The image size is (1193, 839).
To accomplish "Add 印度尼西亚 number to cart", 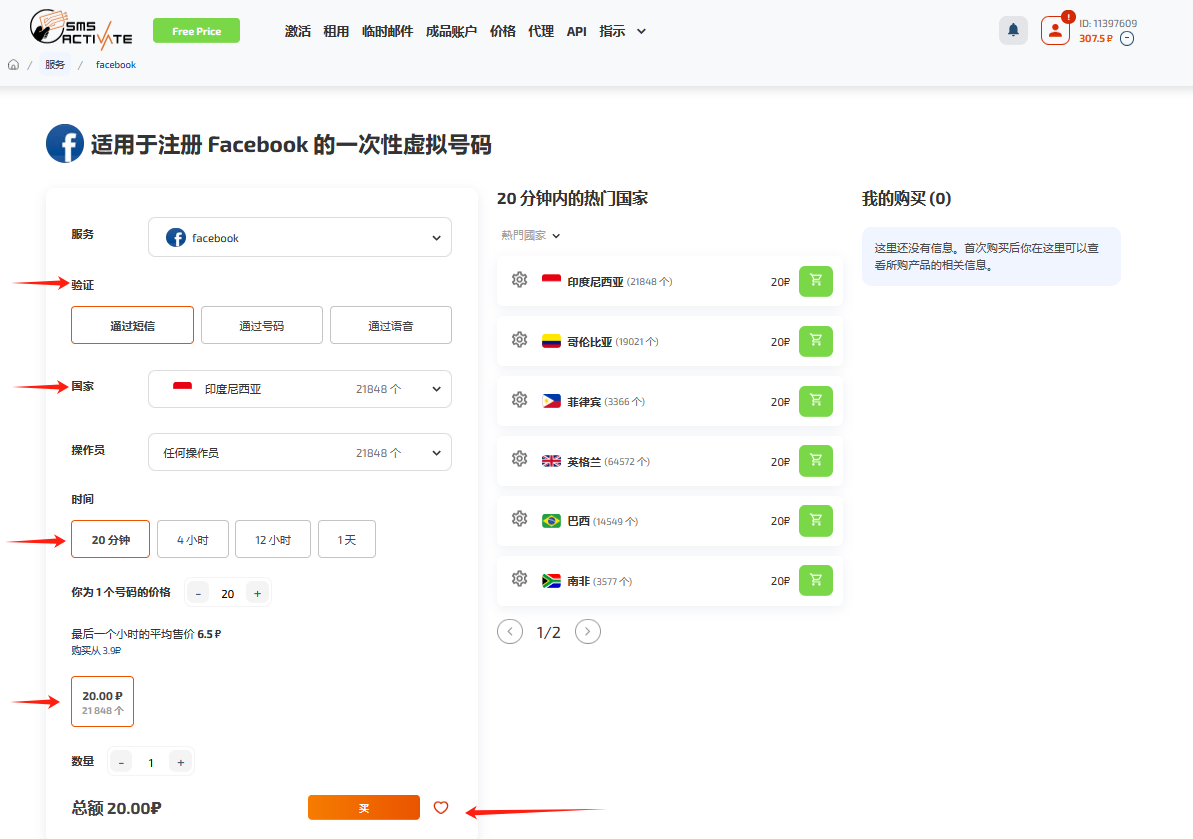I will pyautogui.click(x=816, y=281).
